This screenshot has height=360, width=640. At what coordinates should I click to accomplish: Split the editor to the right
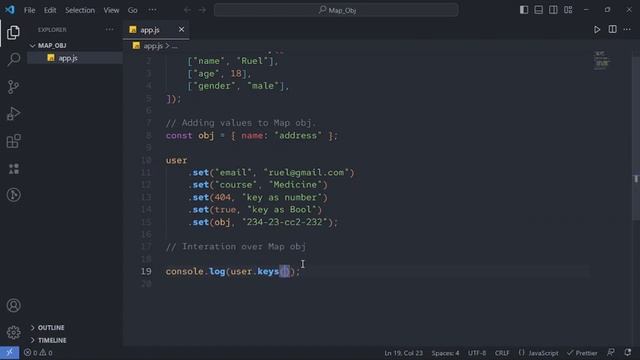click(x=612, y=29)
